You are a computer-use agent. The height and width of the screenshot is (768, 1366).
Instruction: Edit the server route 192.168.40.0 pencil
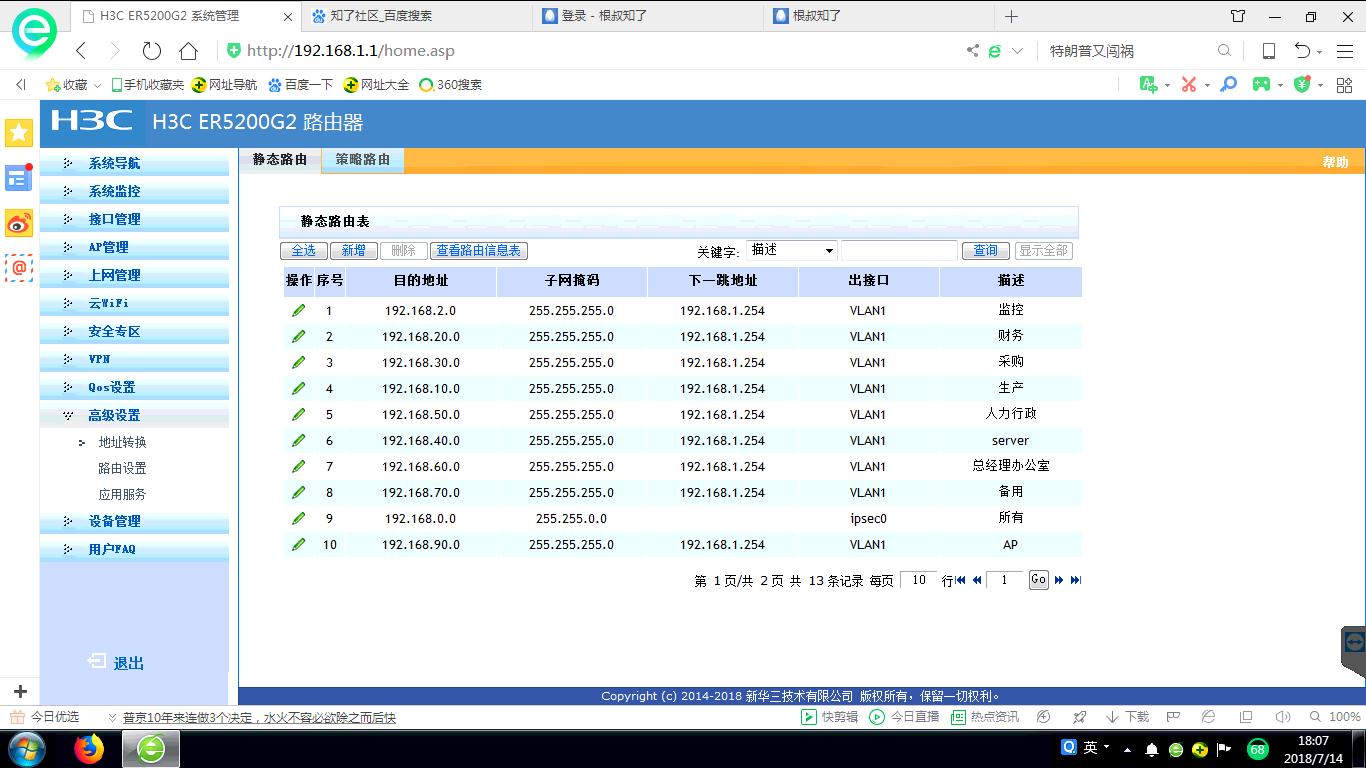(298, 441)
